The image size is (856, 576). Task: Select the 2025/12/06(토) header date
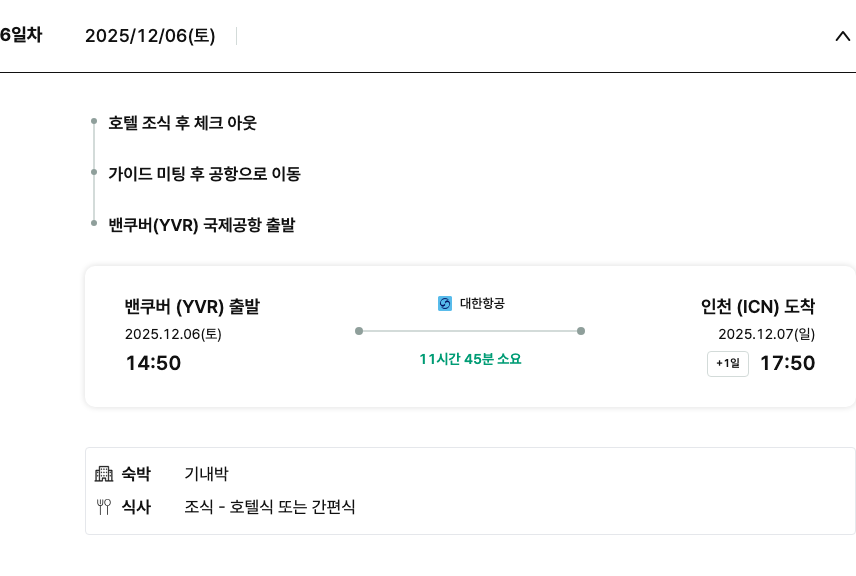[150, 36]
